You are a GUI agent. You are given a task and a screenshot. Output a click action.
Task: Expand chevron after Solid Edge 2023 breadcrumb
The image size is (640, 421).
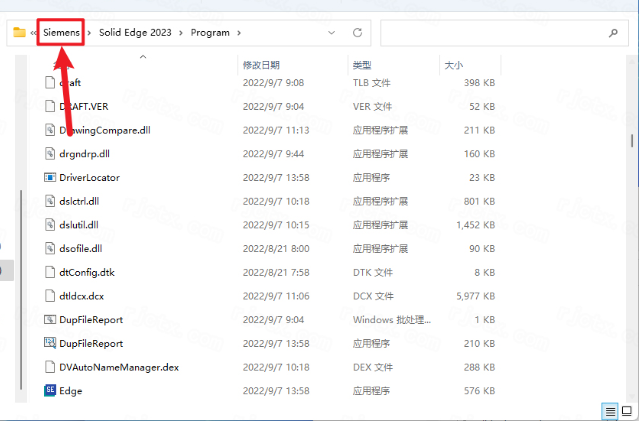(182, 33)
